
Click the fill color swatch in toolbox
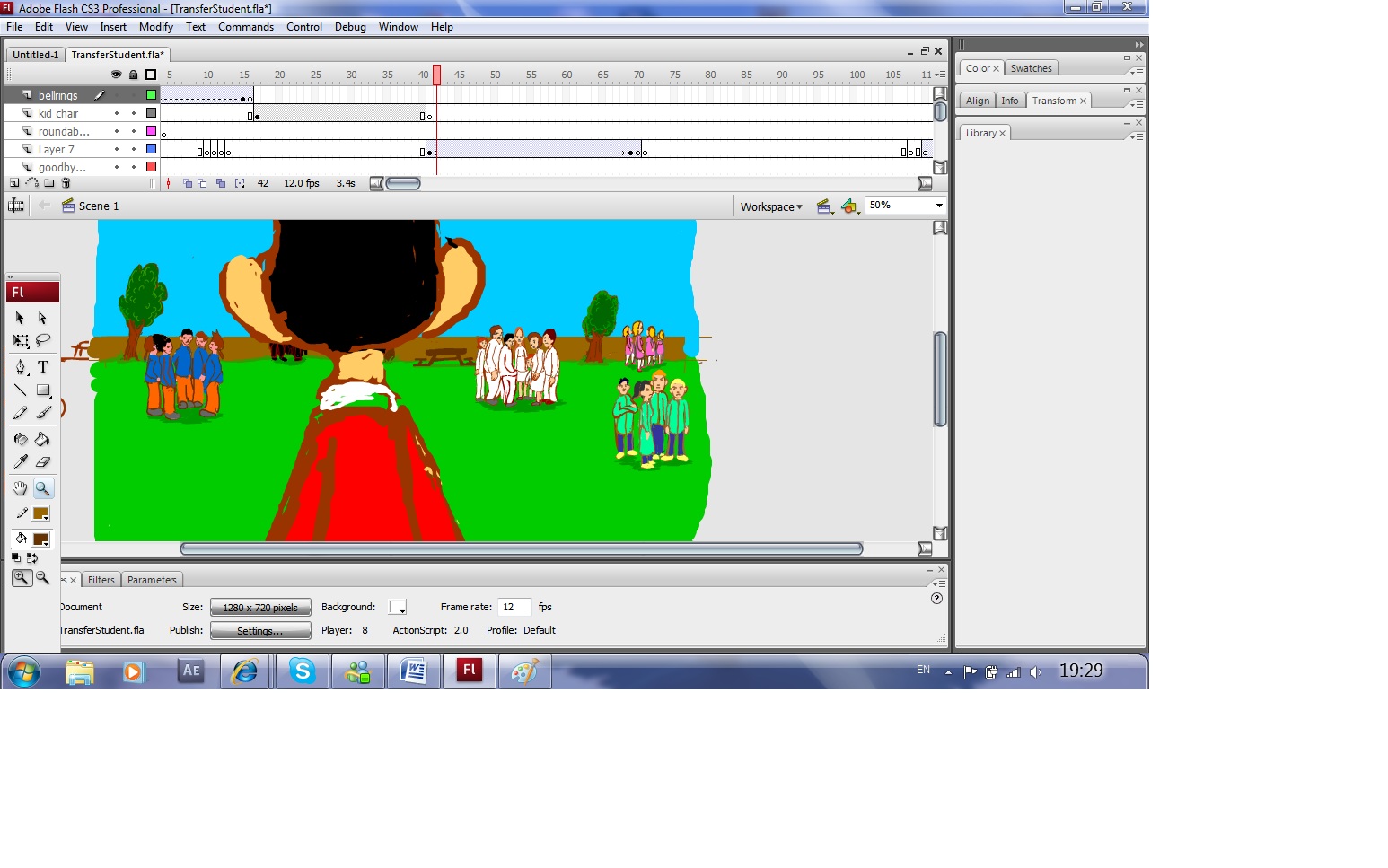[x=40, y=539]
